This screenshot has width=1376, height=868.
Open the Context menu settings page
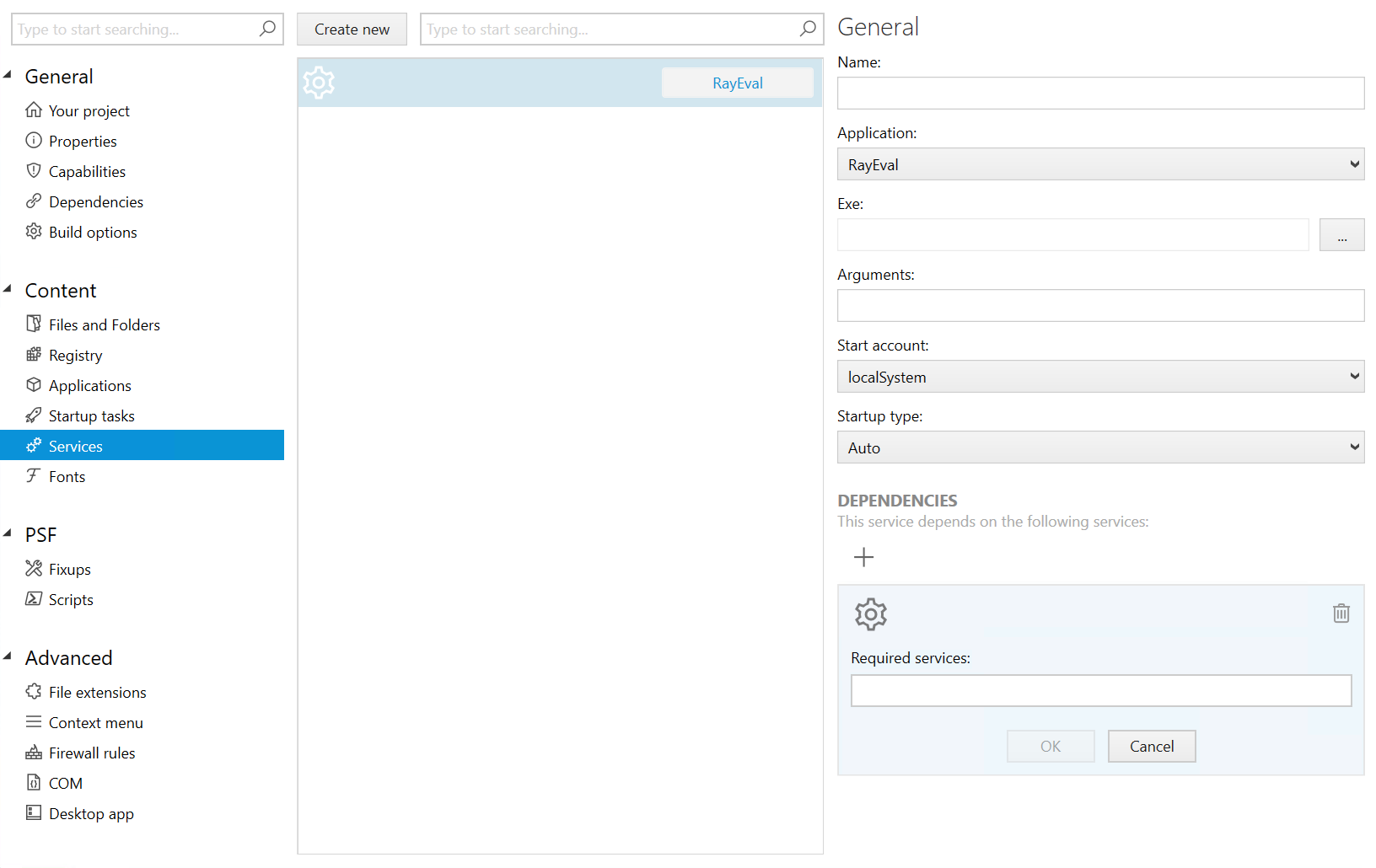(x=95, y=722)
